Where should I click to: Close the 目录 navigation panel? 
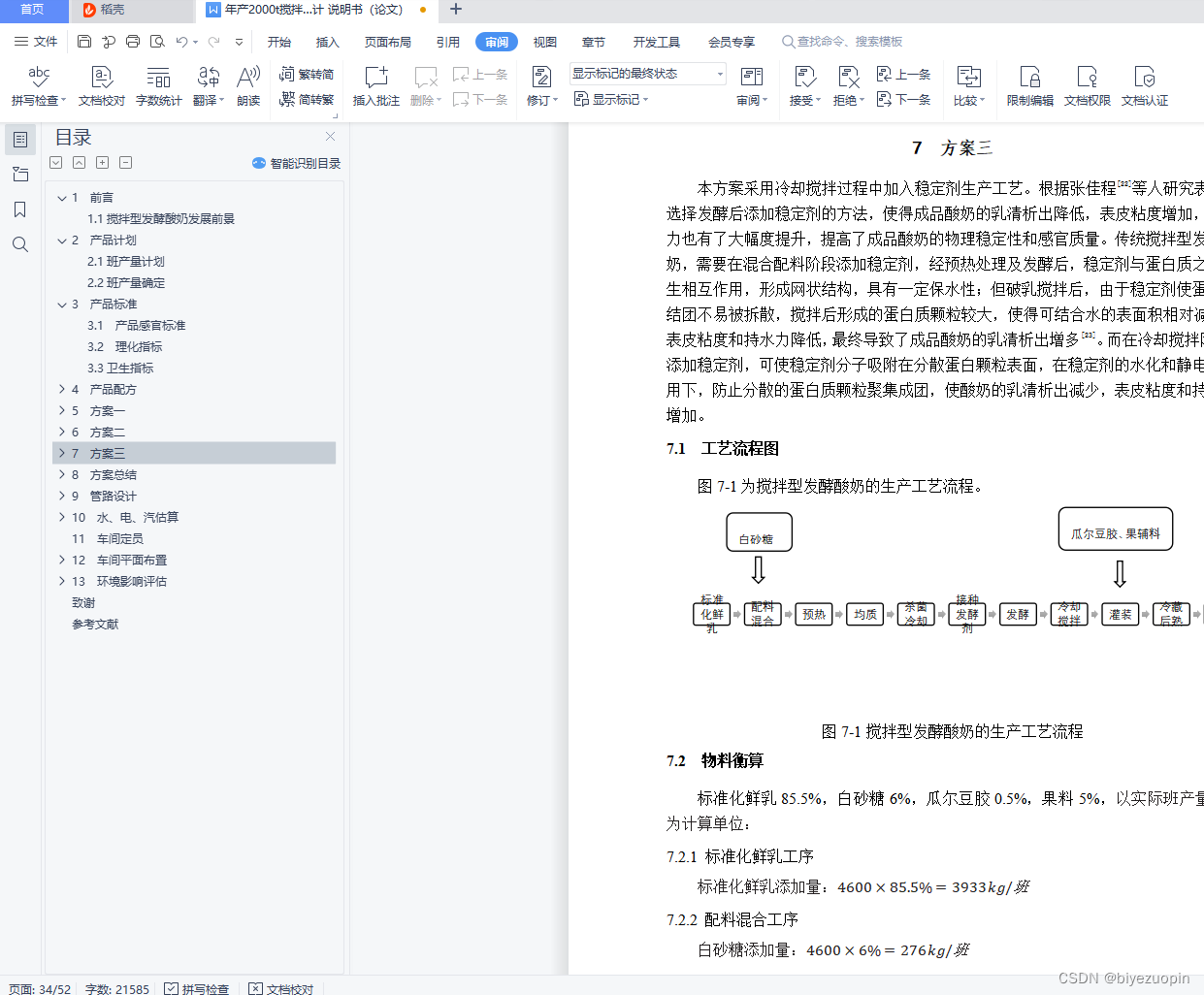(330, 137)
